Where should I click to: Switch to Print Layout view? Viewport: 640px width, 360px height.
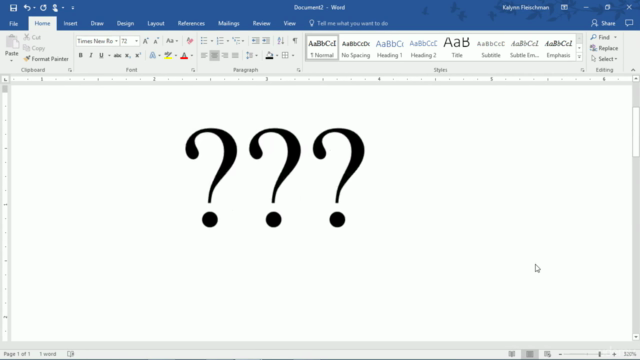529,354
